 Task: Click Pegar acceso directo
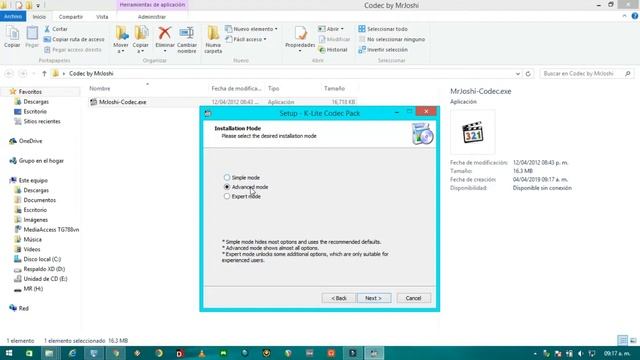[x=73, y=49]
